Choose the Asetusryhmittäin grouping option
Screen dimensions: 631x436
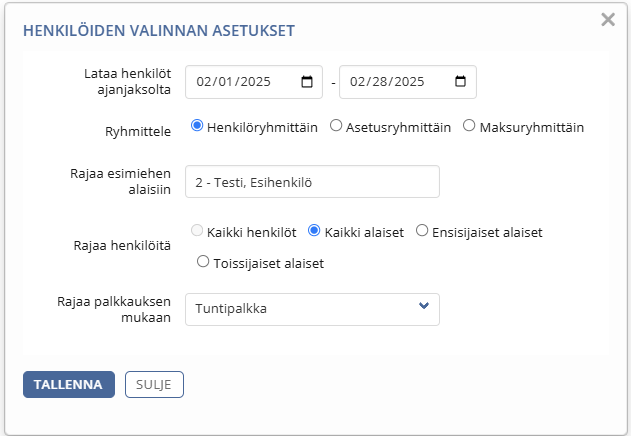click(x=336, y=126)
